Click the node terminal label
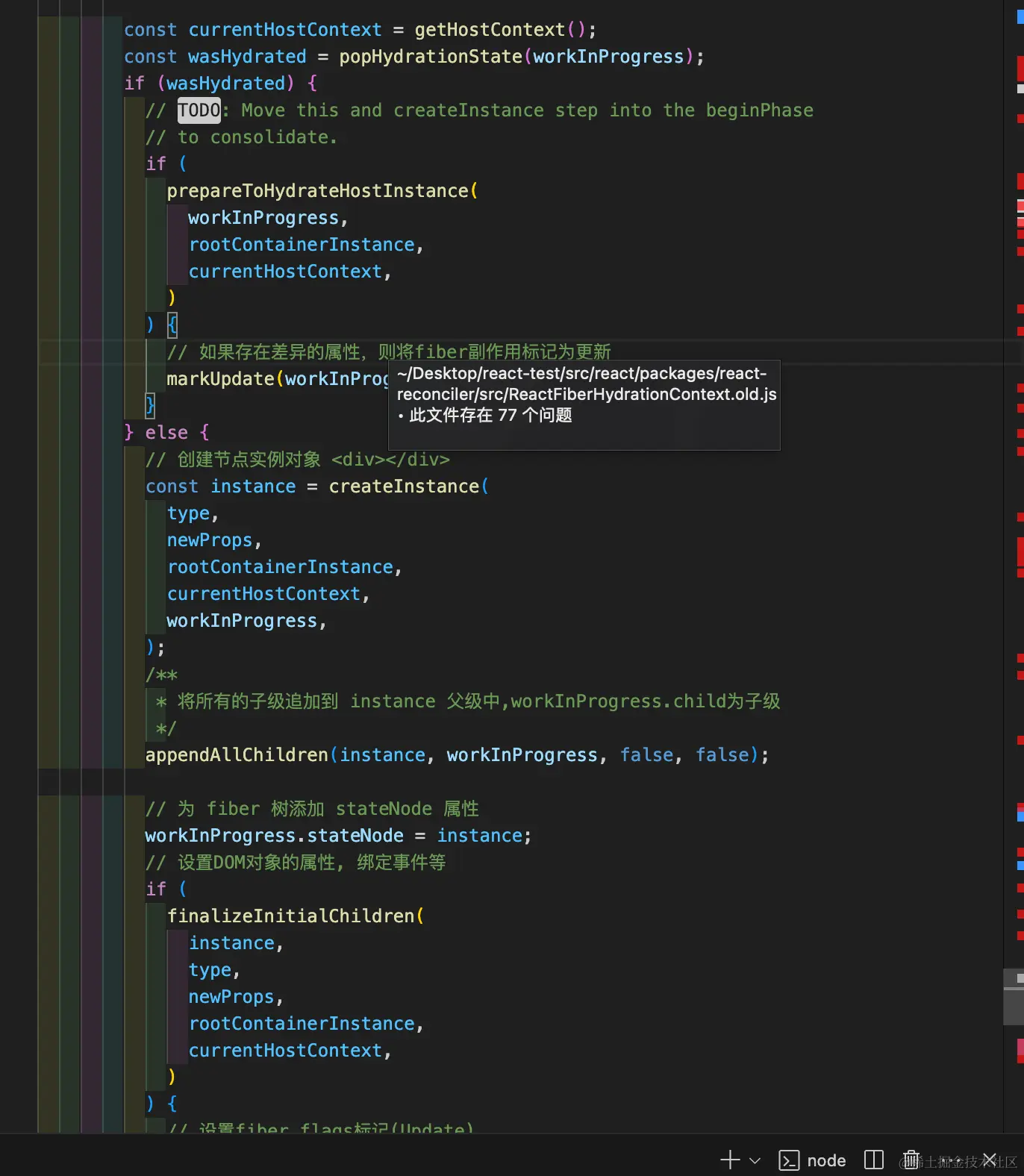Image resolution: width=1024 pixels, height=1176 pixels. pos(826,1160)
